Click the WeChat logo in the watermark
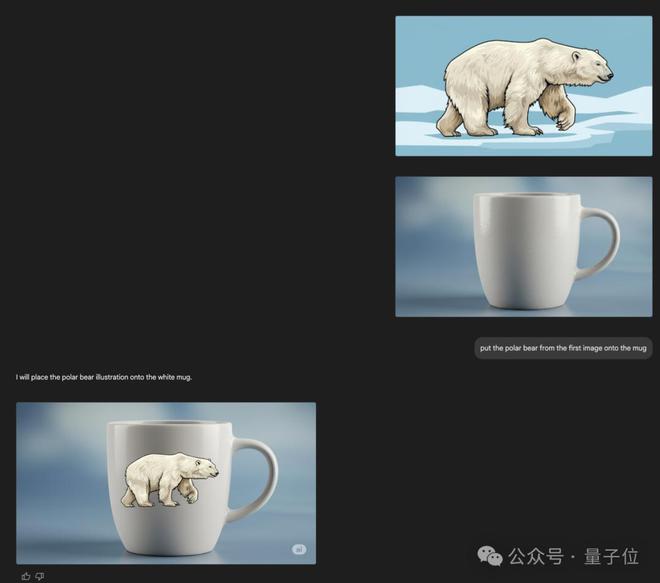The image size is (660, 583). [490, 556]
